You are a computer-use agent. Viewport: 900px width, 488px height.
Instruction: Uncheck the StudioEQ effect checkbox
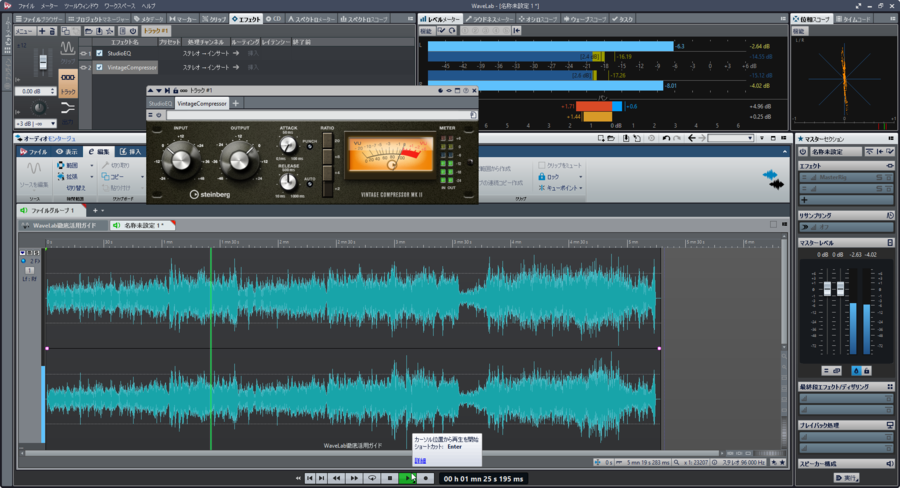[x=99, y=53]
